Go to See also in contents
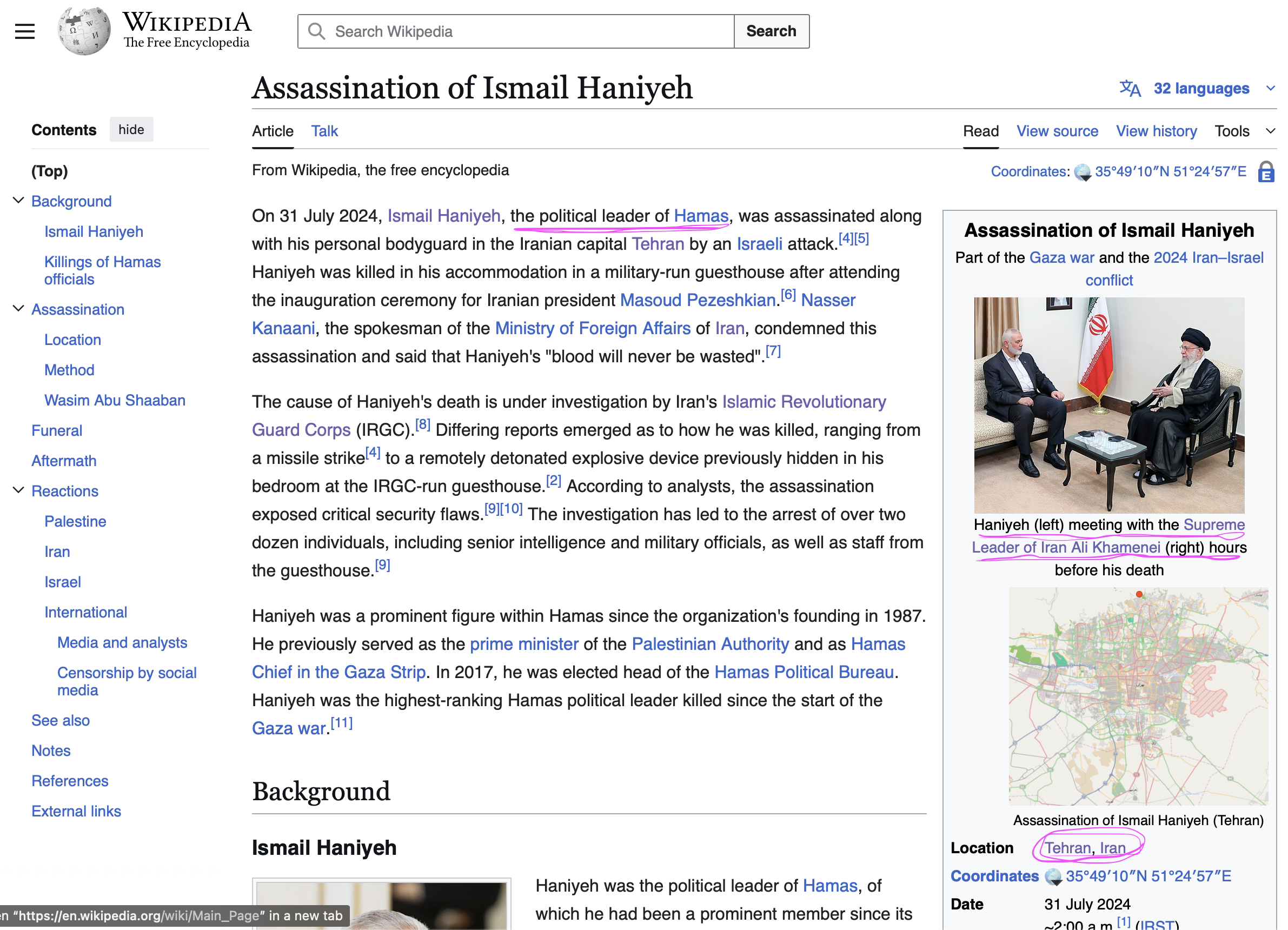1288x930 pixels. click(x=60, y=720)
